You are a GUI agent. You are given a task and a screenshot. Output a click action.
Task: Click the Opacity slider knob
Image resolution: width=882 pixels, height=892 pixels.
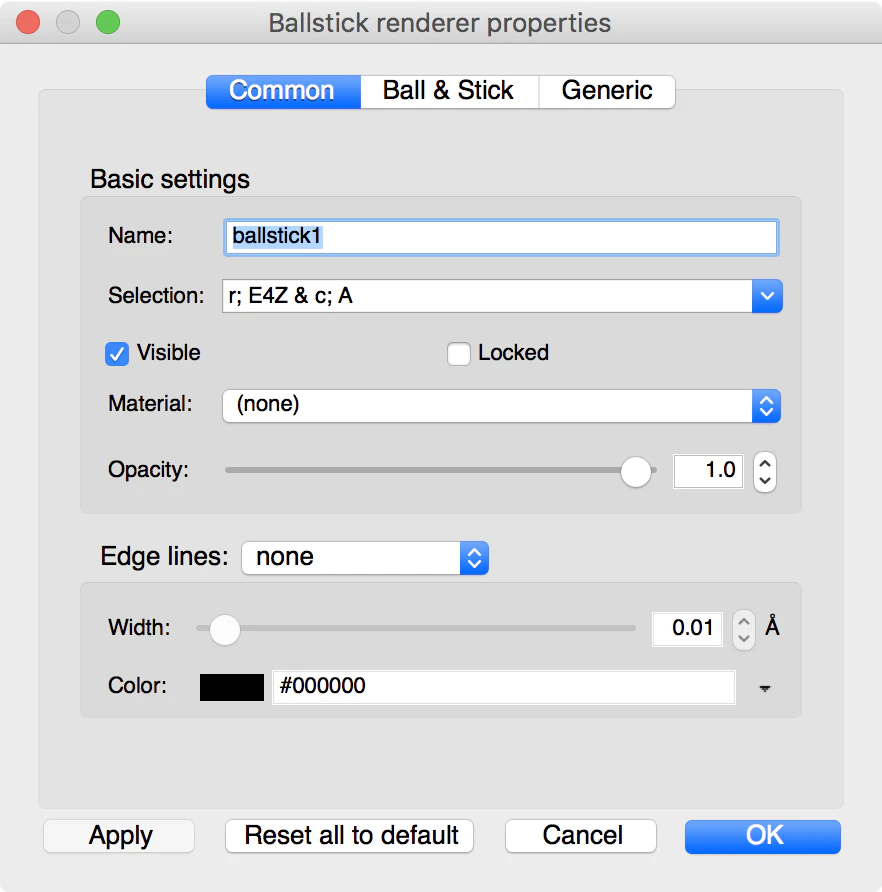[636, 472]
